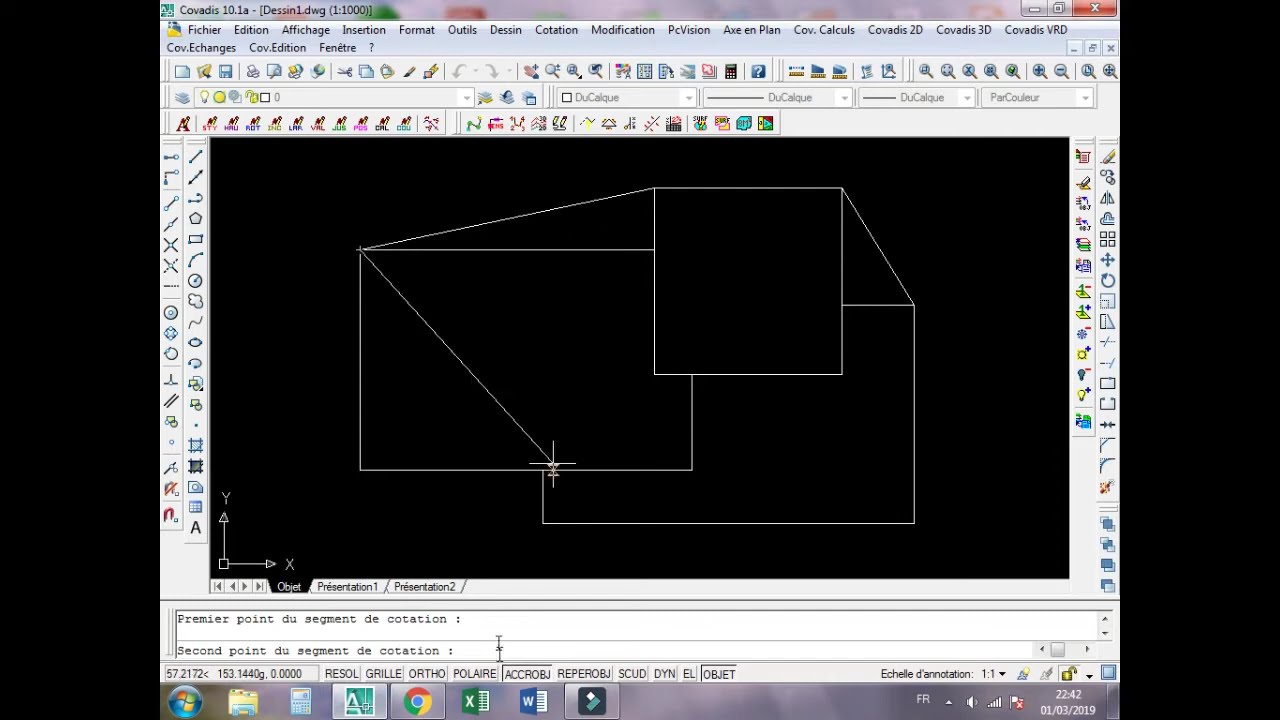Click the Zoom Out minus magnifier icon
1280x720 pixels.
click(1061, 71)
